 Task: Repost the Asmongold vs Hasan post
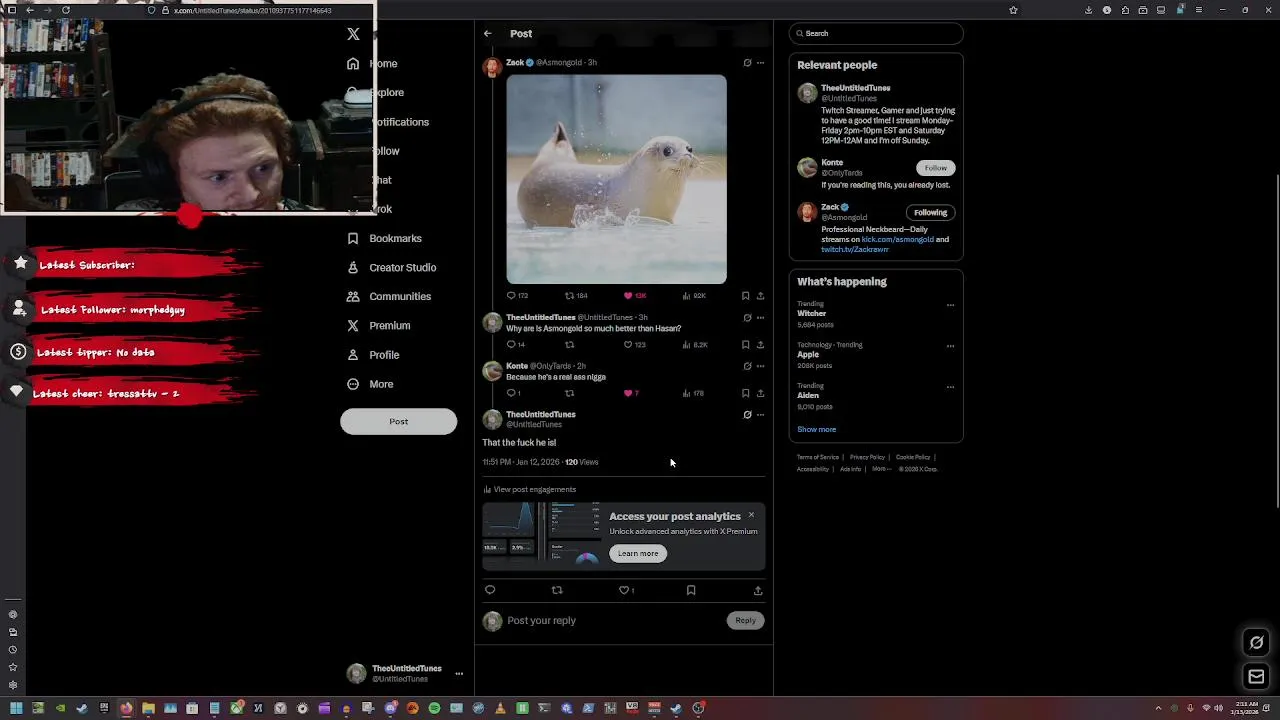[570, 345]
